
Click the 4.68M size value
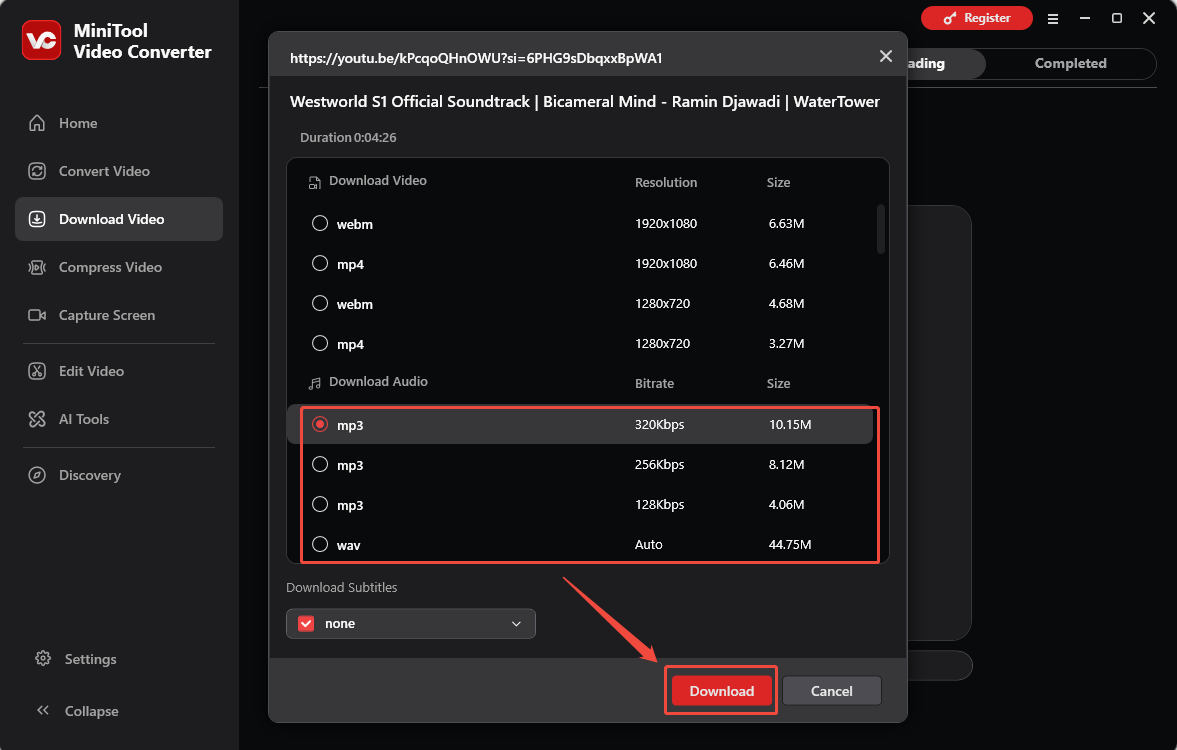click(x=787, y=303)
